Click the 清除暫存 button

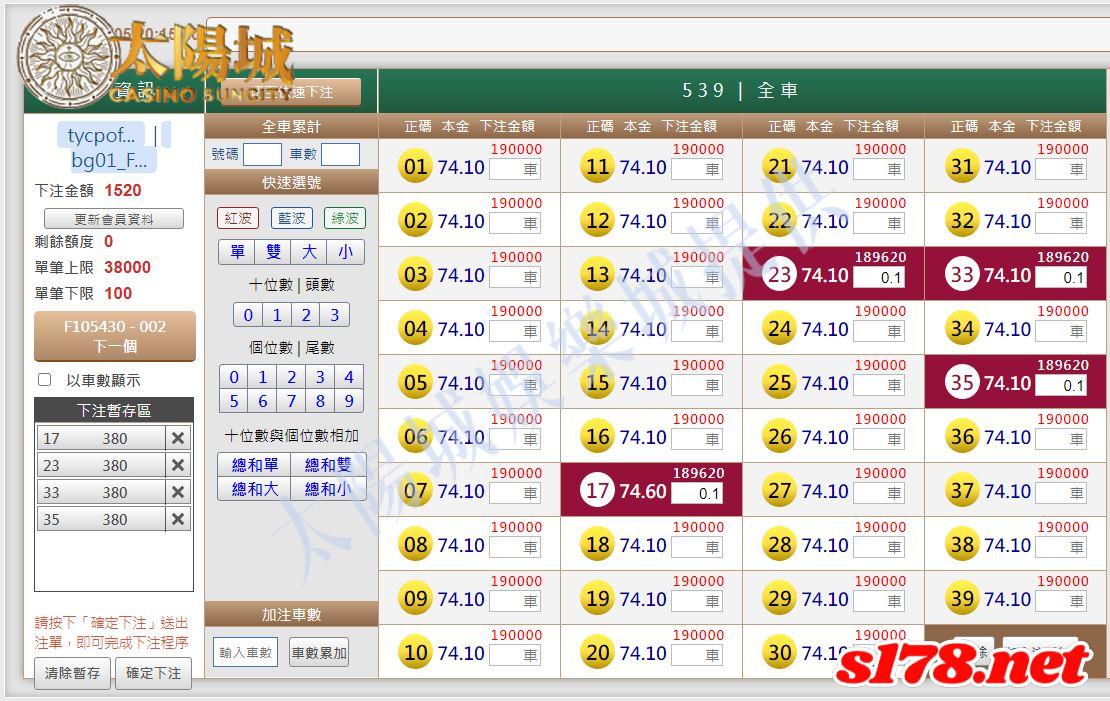(72, 673)
